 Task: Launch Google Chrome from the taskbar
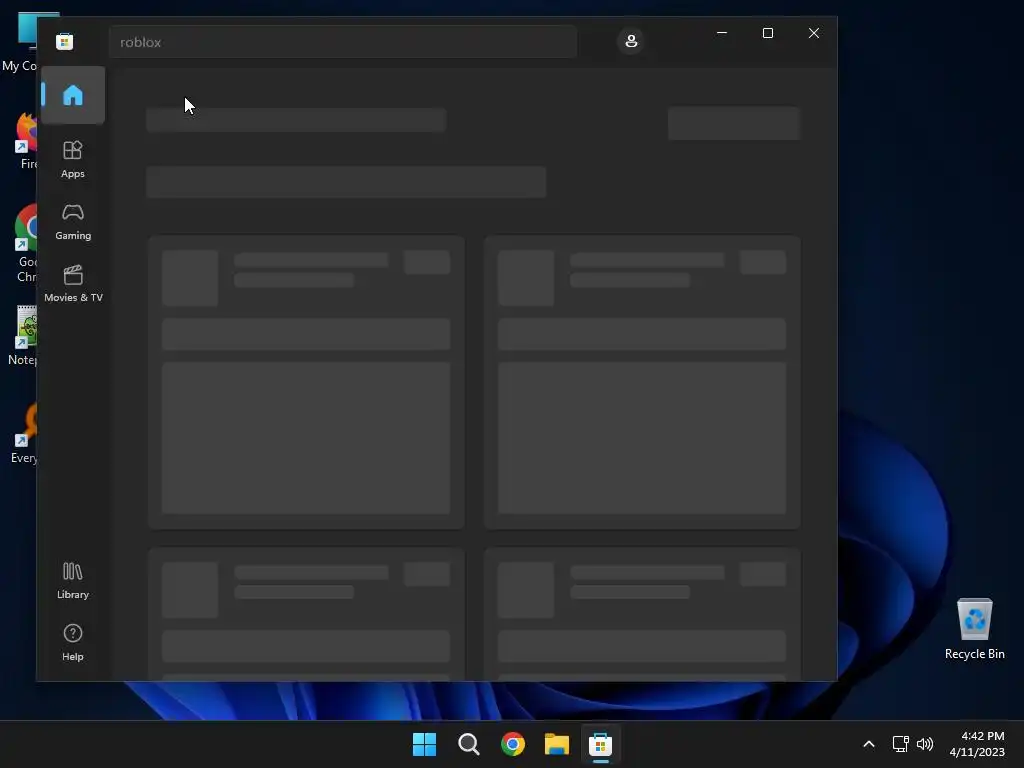pyautogui.click(x=513, y=744)
